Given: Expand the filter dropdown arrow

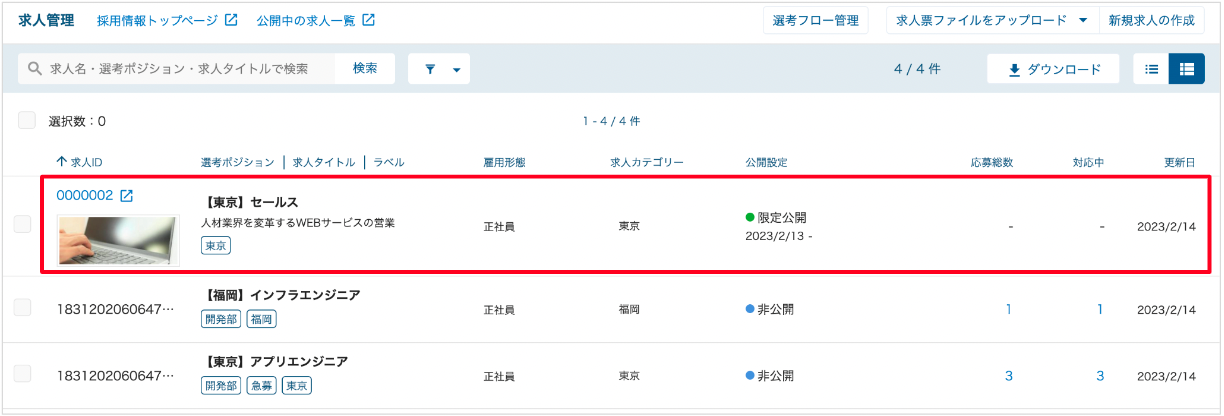Looking at the screenshot, I should pyautogui.click(x=457, y=70).
